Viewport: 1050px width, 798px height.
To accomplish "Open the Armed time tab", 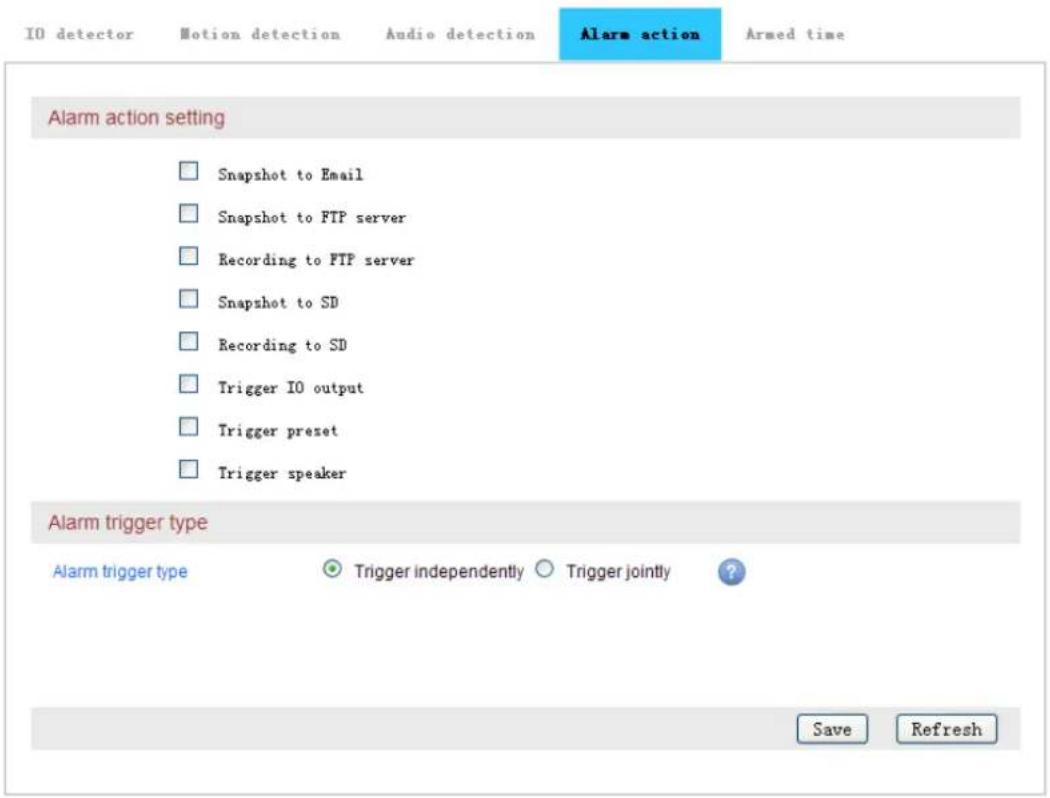I will 795,33.
